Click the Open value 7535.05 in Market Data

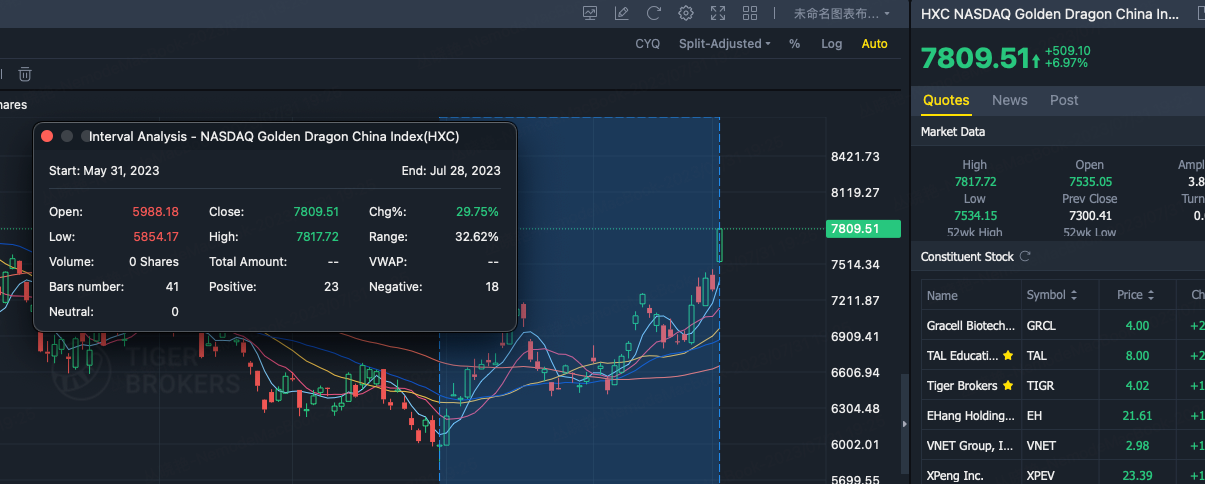(1090, 181)
